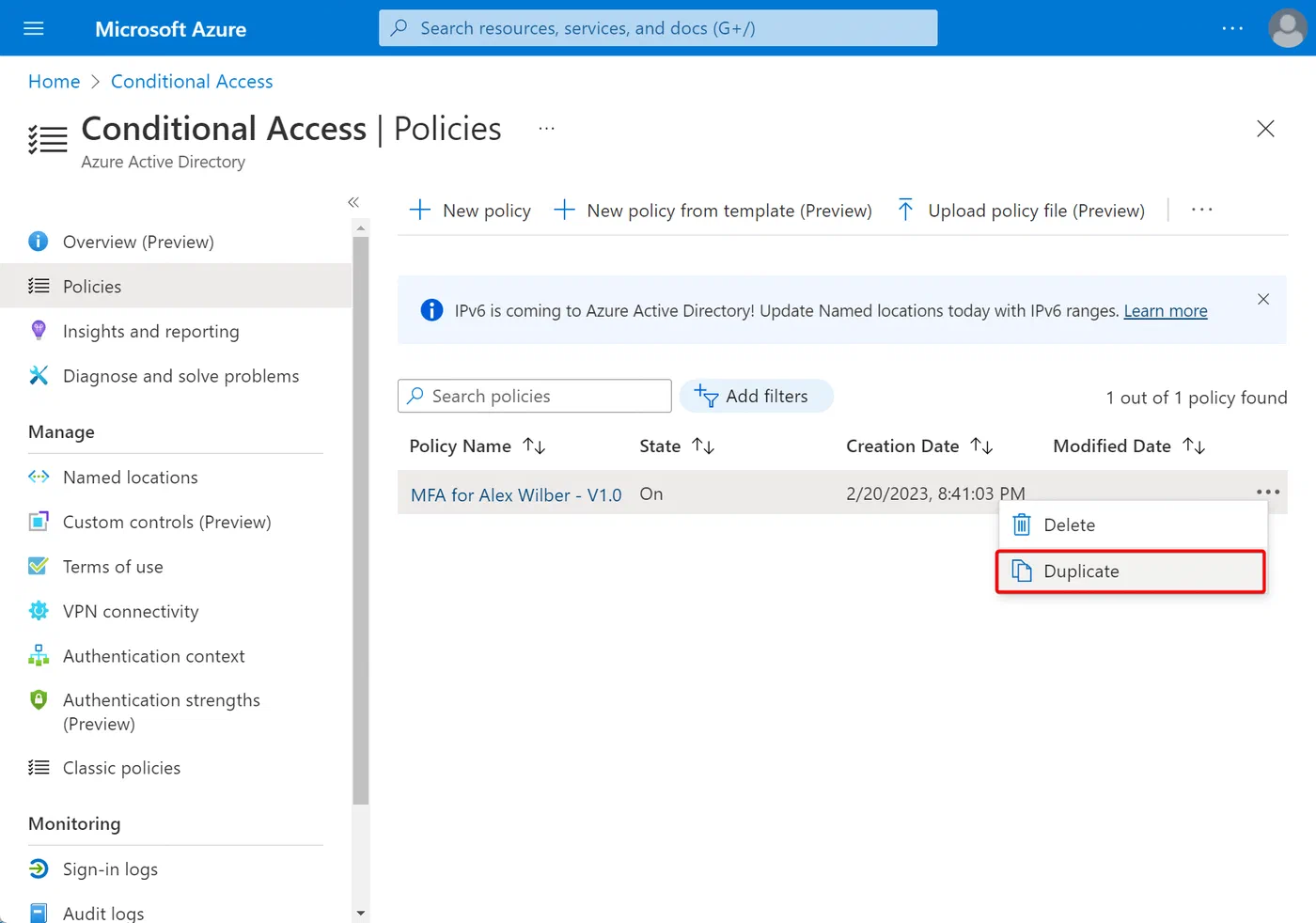The height and width of the screenshot is (923, 1316).
Task: Open the user account avatar
Action: [x=1287, y=28]
